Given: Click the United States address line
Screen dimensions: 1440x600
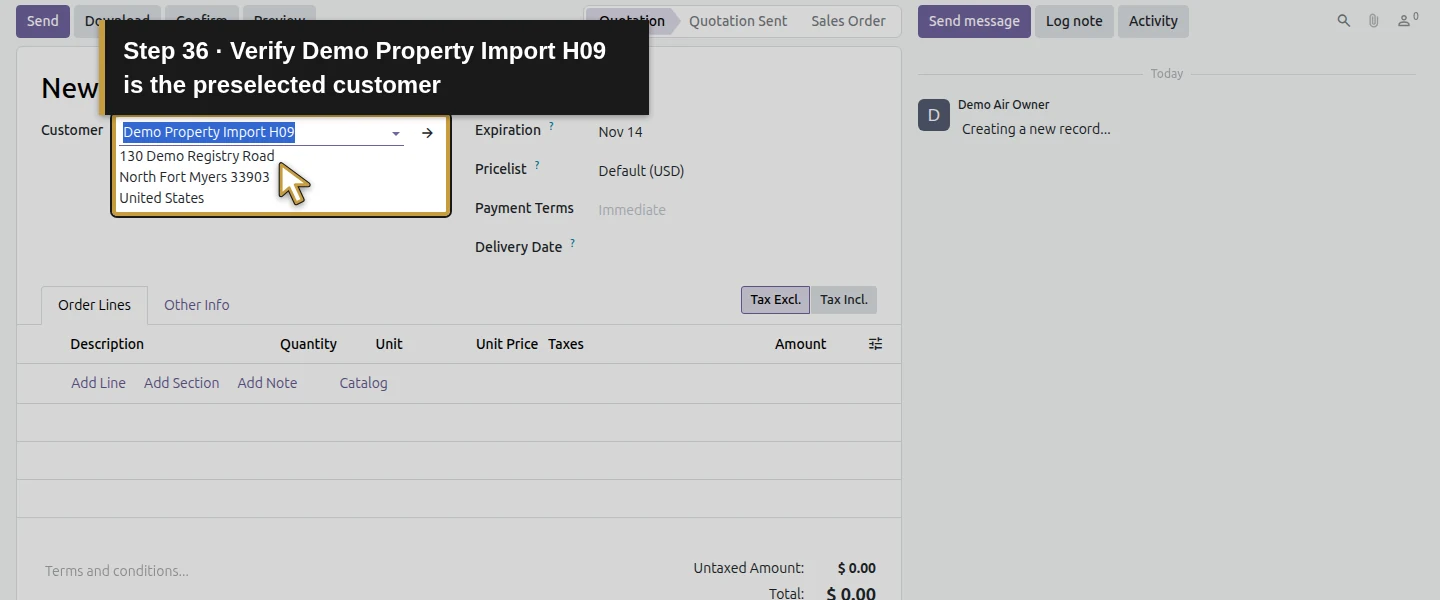Looking at the screenshot, I should point(162,198).
